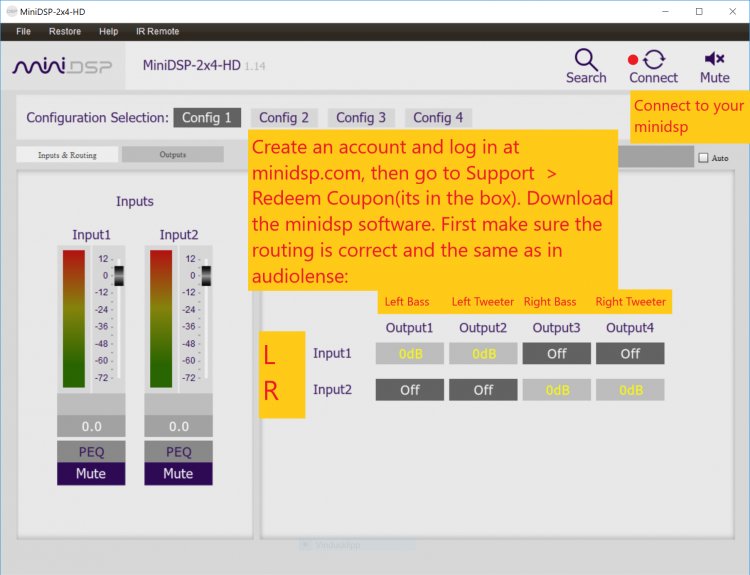Screen dimensions: 750x575
Task: Toggle Input1 to Output4 Off cell
Action: click(x=630, y=354)
